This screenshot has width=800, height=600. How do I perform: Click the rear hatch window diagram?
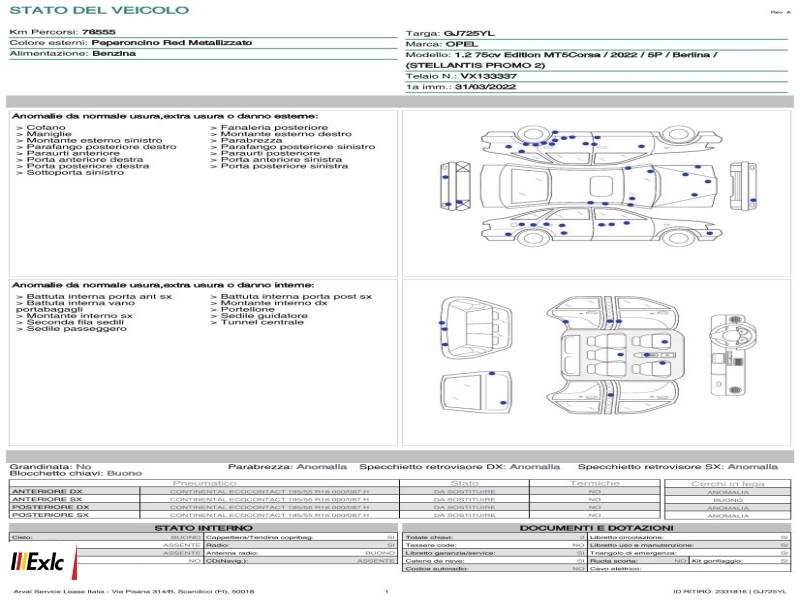(x=476, y=392)
